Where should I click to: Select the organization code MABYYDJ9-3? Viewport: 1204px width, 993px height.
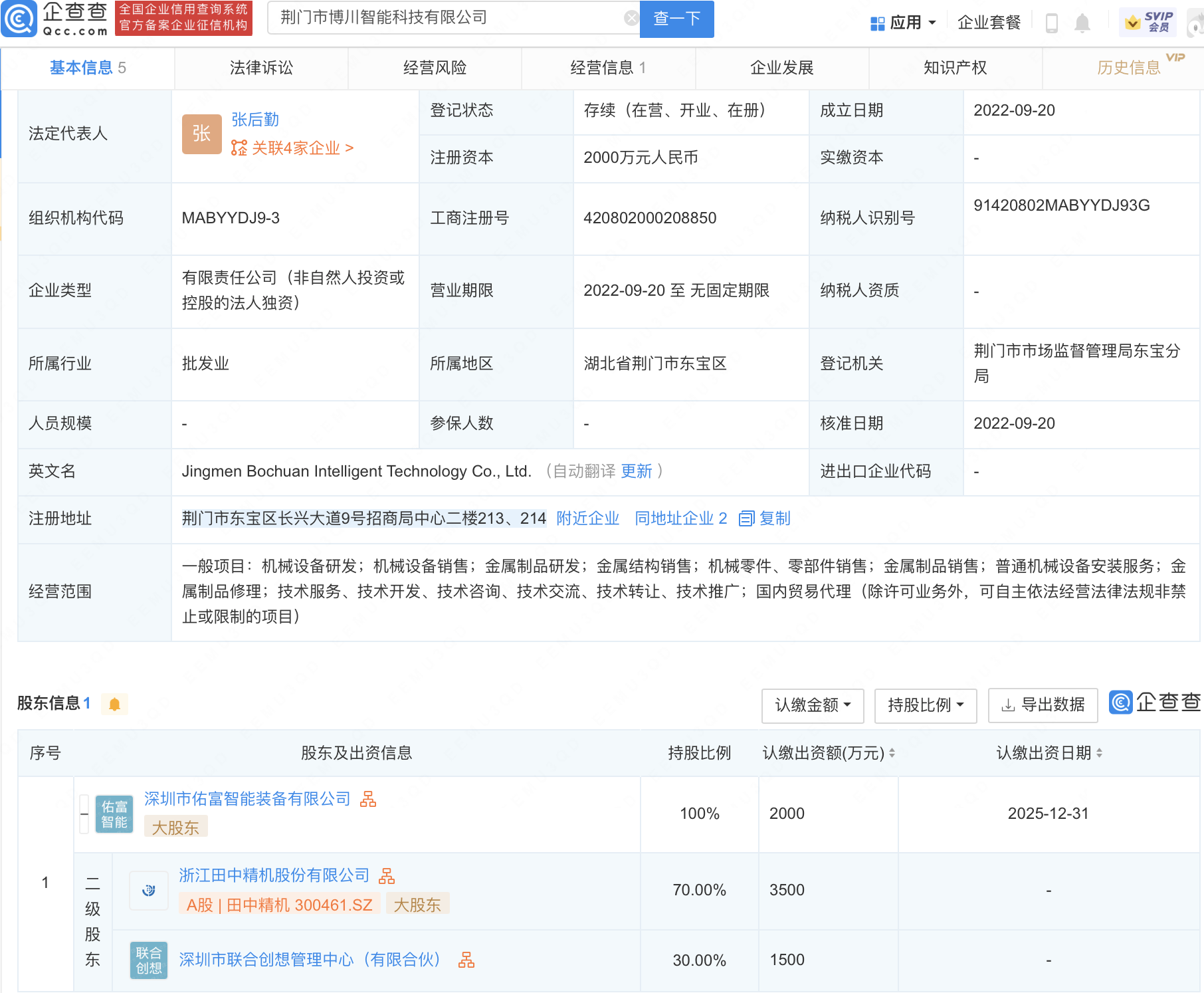231,218
